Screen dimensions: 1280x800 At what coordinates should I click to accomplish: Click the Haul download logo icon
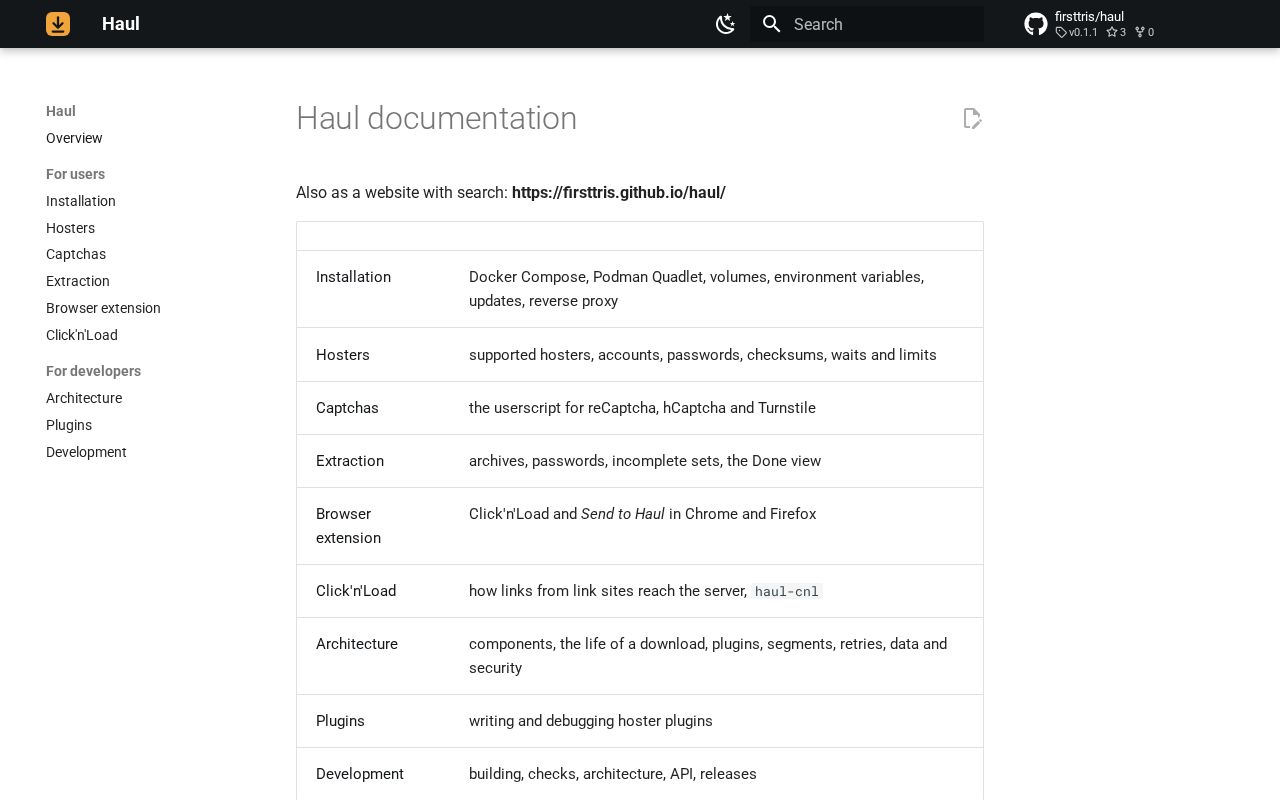coord(58,24)
